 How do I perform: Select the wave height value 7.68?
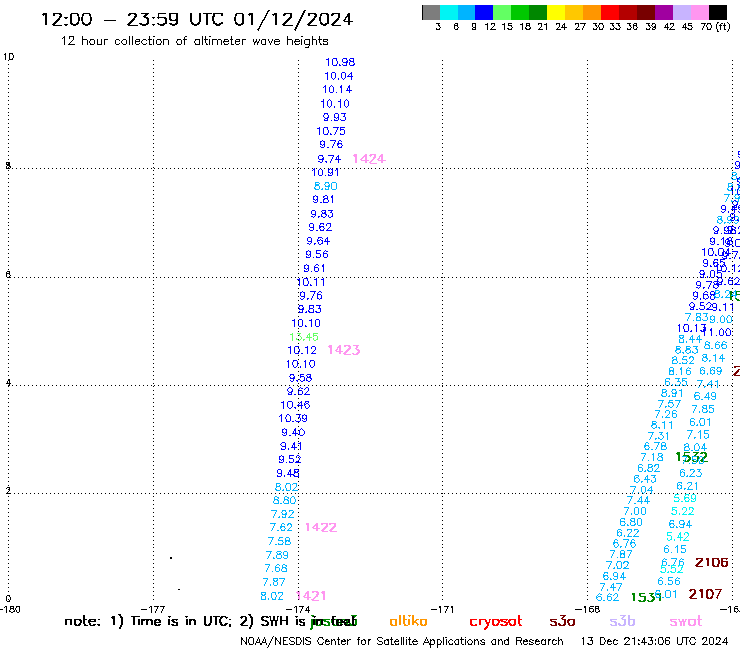click(x=276, y=568)
